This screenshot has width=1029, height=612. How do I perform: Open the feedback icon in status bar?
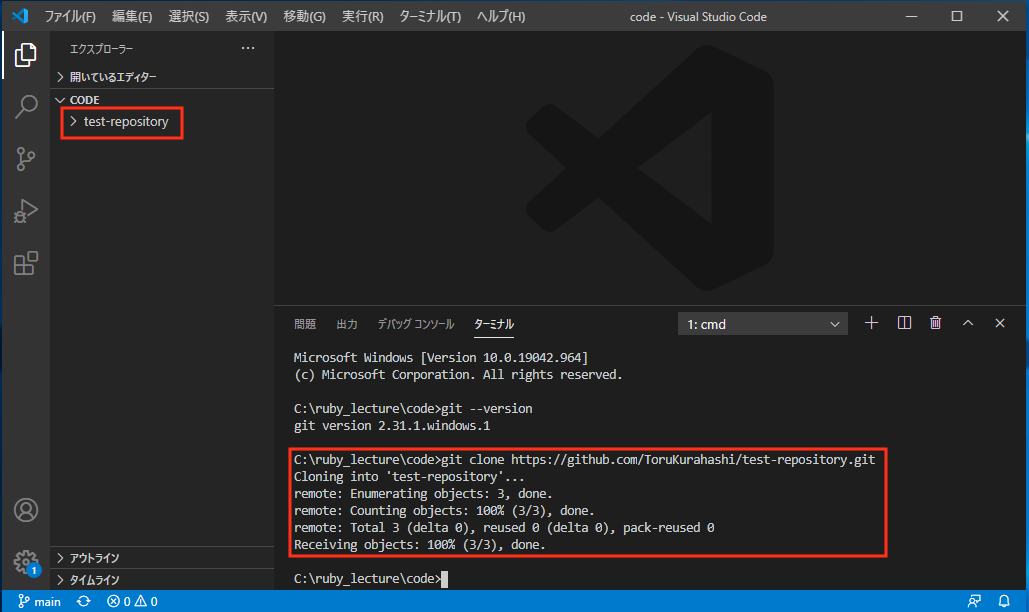[974, 602]
